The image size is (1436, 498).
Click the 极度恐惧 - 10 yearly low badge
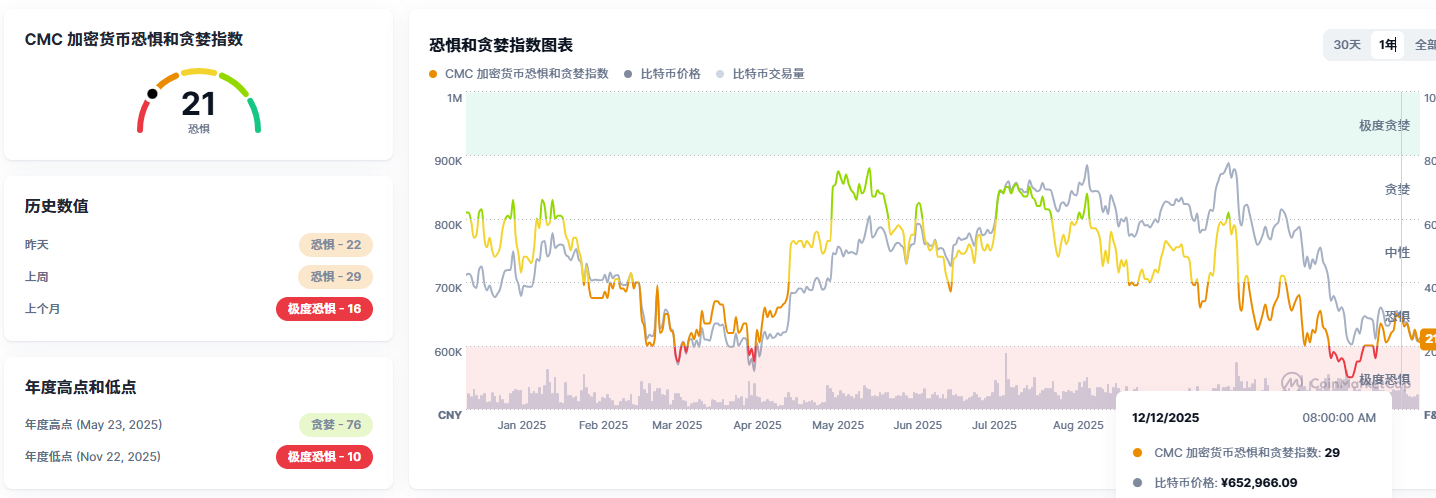pyautogui.click(x=324, y=457)
